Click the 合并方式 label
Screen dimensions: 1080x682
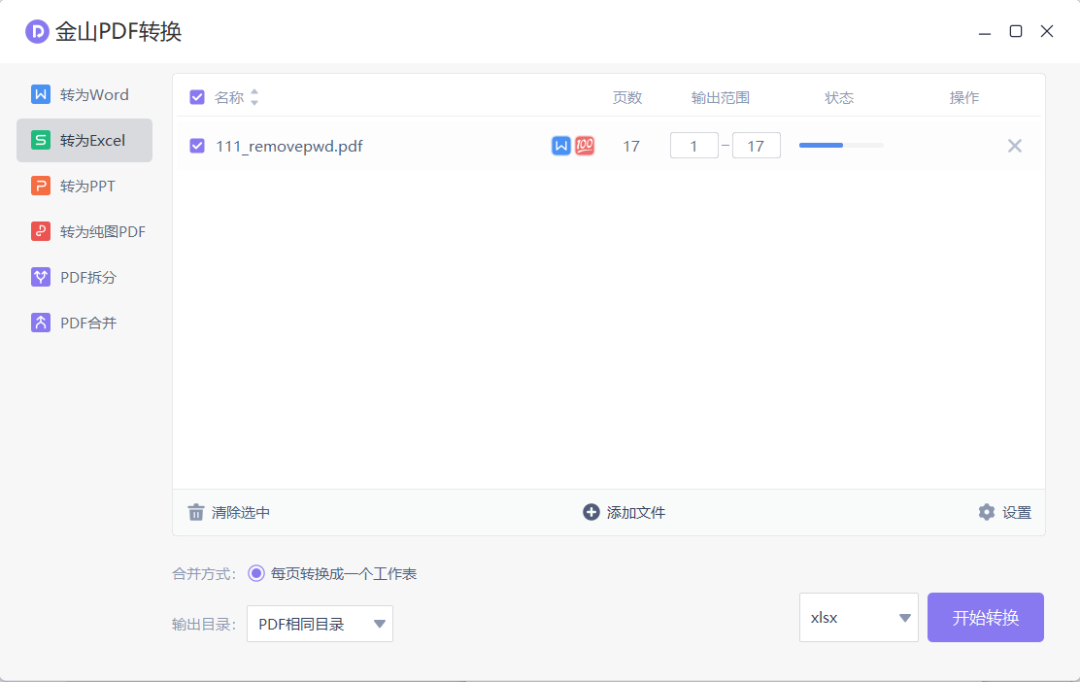(x=204, y=574)
